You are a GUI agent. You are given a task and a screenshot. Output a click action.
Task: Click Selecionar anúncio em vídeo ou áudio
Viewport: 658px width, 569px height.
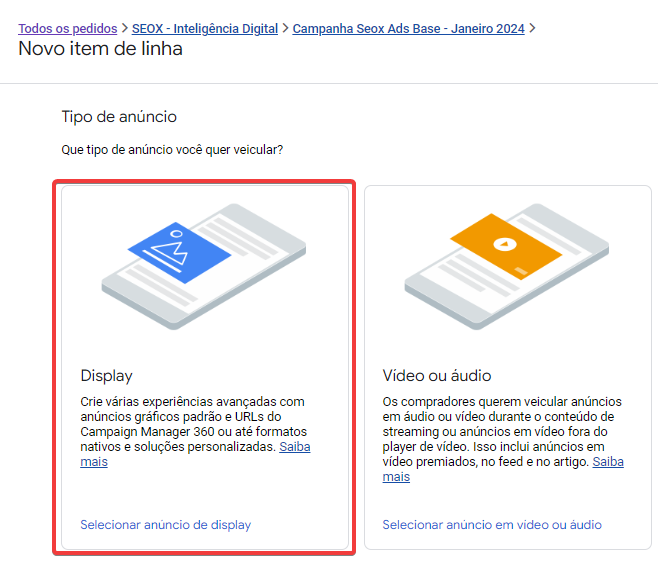click(492, 525)
